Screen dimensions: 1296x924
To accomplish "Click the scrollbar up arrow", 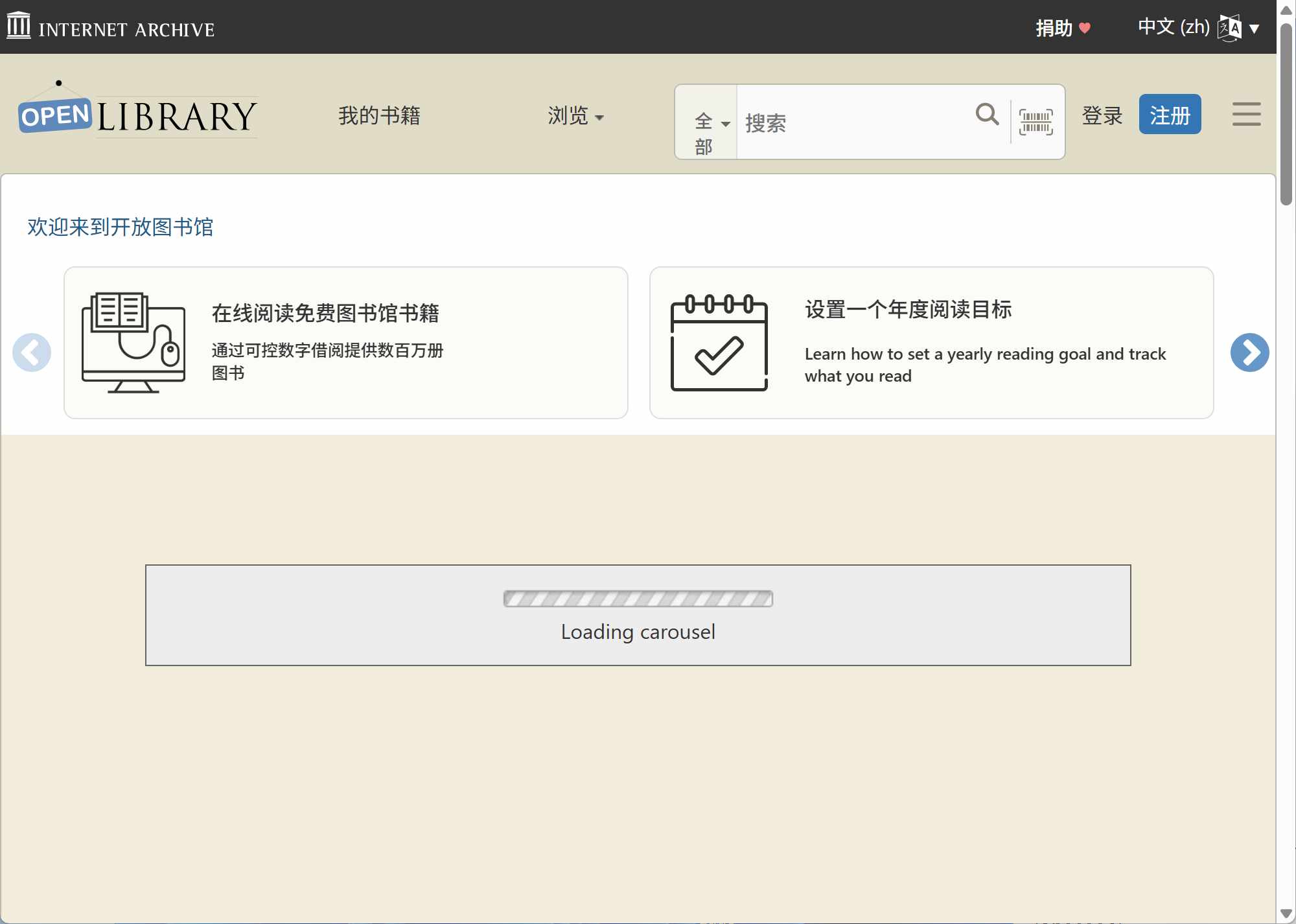I will click(1286, 10).
